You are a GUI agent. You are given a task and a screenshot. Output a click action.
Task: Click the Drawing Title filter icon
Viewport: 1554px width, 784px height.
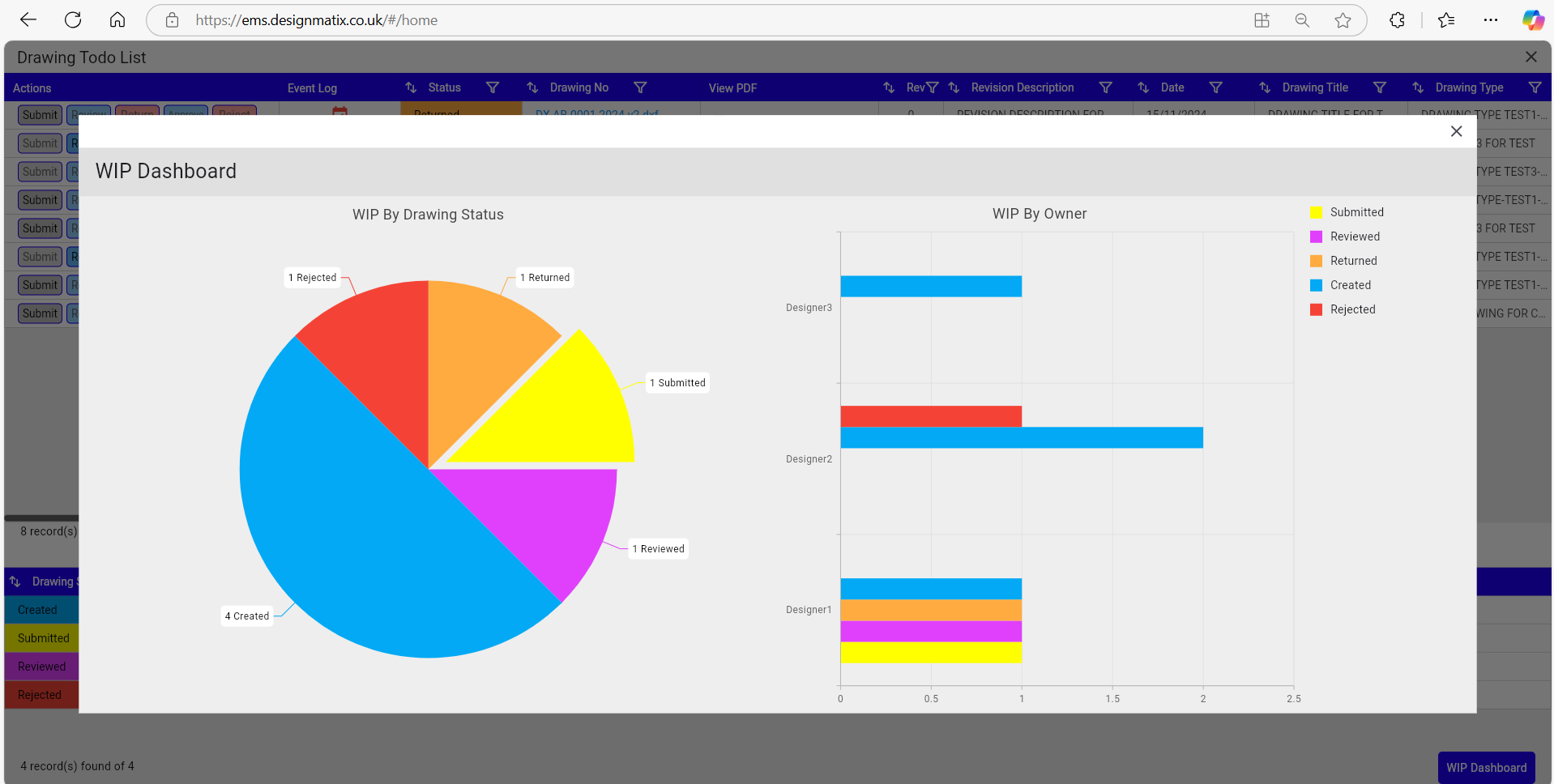click(x=1379, y=87)
